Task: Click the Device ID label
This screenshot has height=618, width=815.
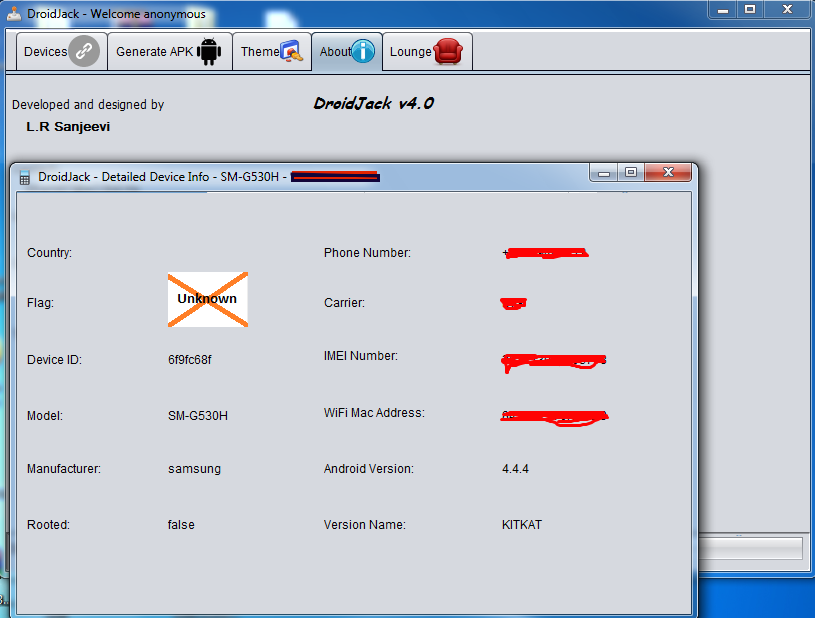Action: [54, 360]
